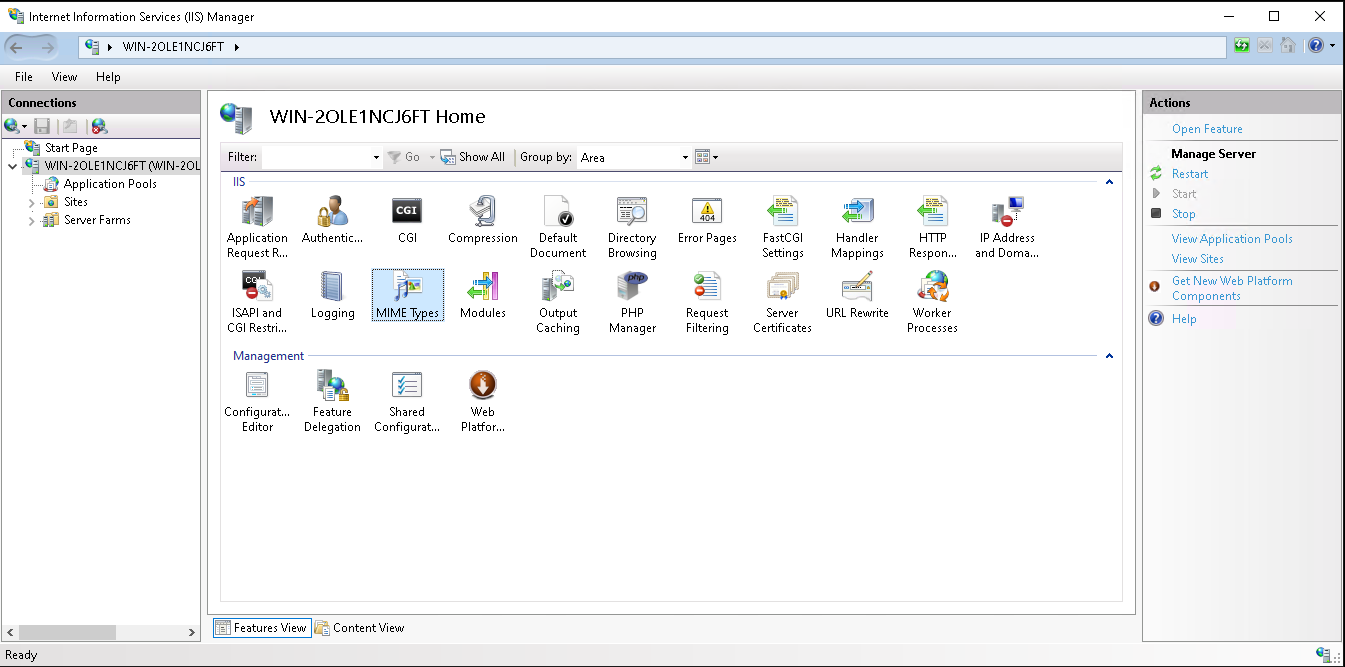Image resolution: width=1345 pixels, height=667 pixels.
Task: Click the Refresh page icon near address bar
Action: (1241, 46)
